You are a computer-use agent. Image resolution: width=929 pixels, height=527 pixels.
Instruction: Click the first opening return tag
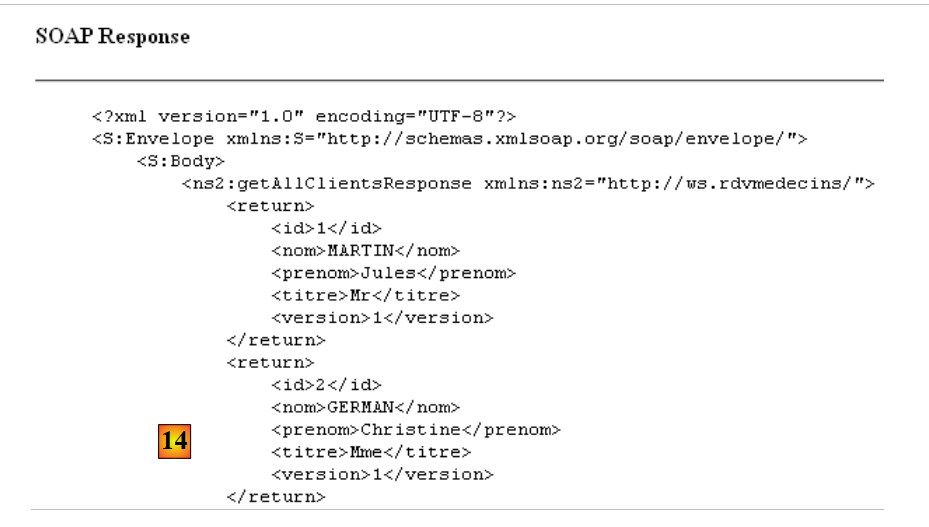coord(270,206)
